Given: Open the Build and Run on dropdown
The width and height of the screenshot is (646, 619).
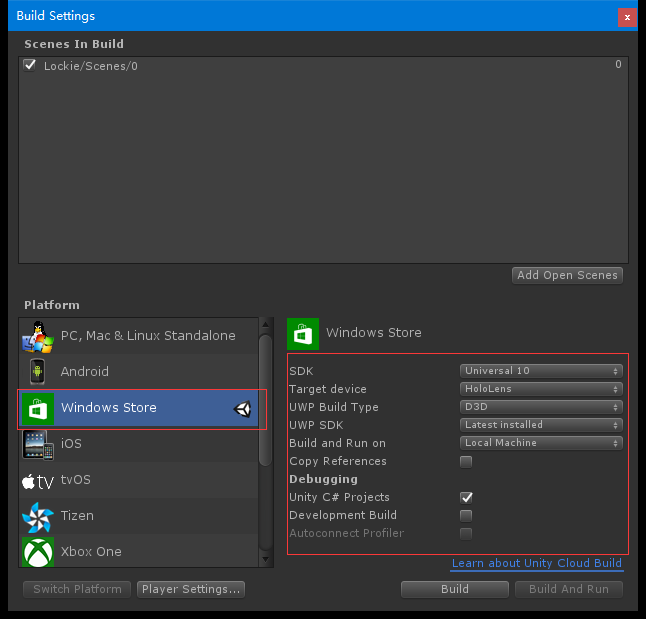Looking at the screenshot, I should 541,443.
